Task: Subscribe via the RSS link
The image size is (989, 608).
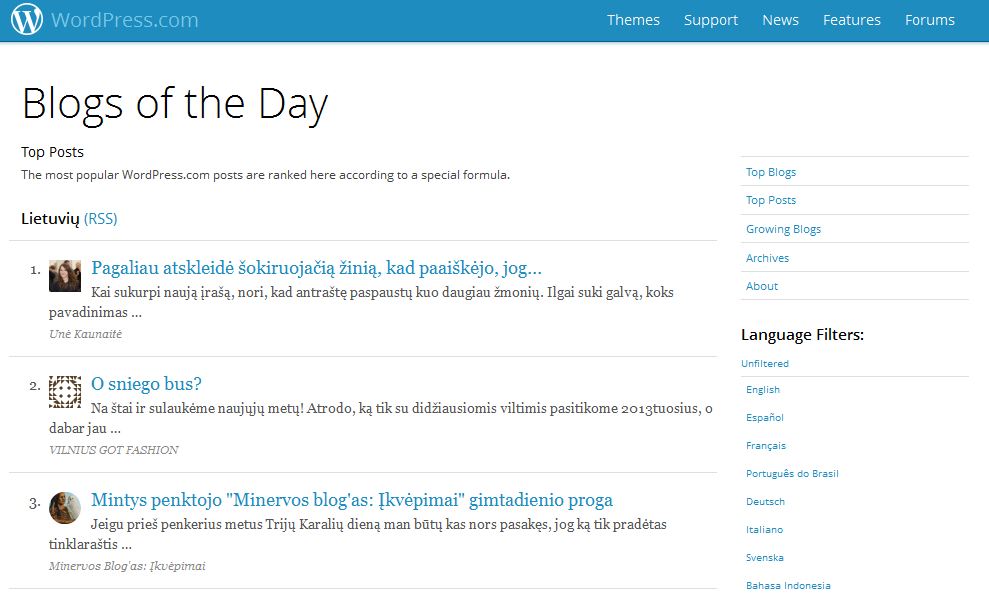Action: (100, 218)
